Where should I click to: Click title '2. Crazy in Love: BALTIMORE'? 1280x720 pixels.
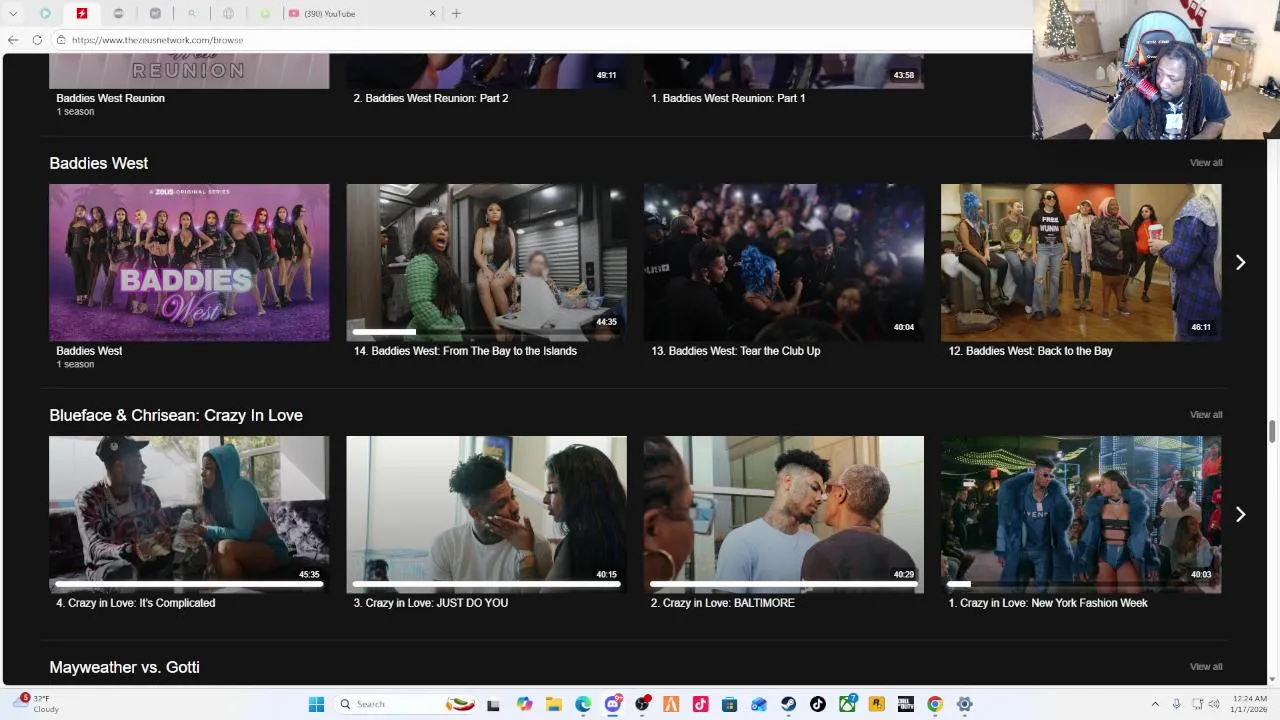coord(723,603)
